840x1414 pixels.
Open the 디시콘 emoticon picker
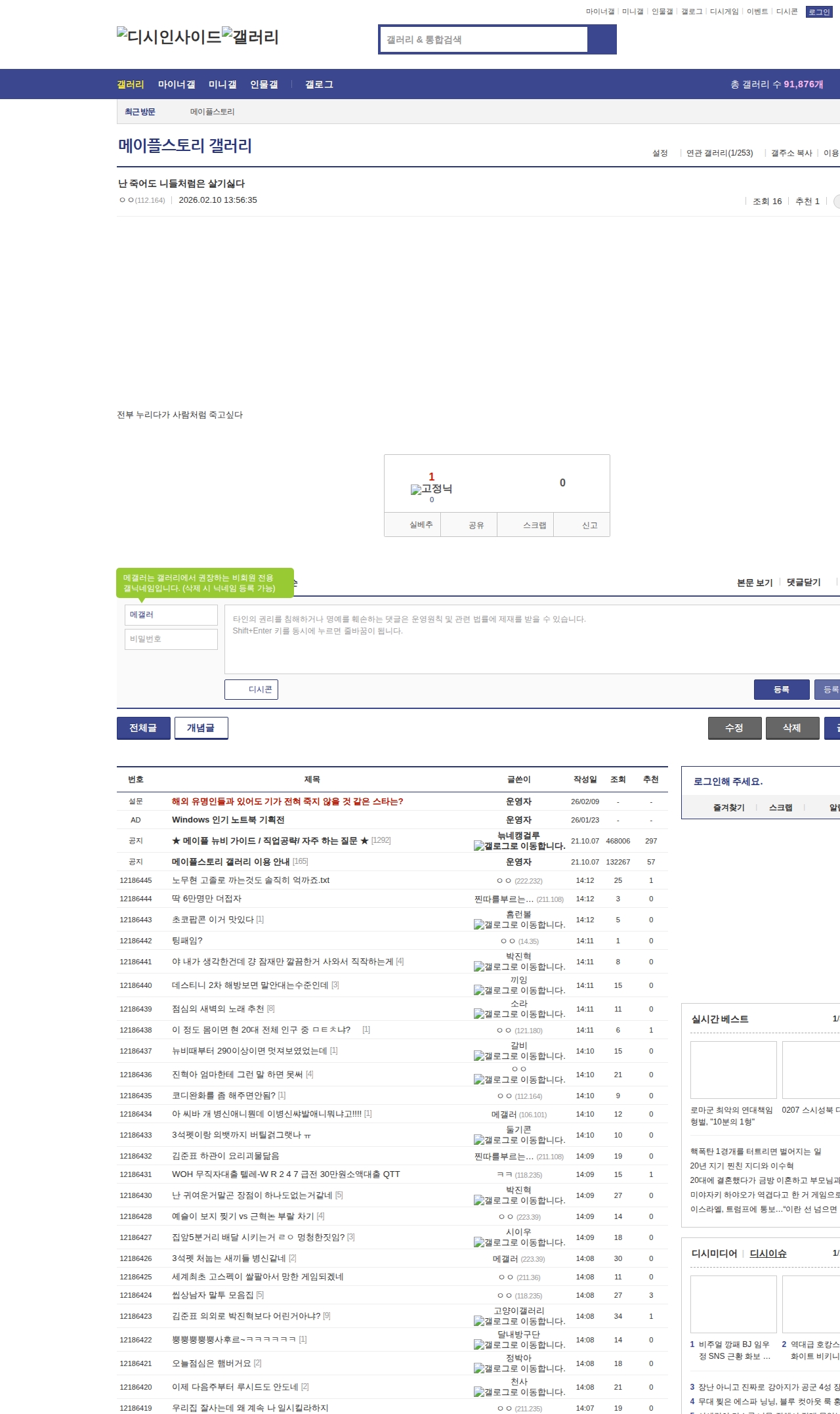click(251, 689)
